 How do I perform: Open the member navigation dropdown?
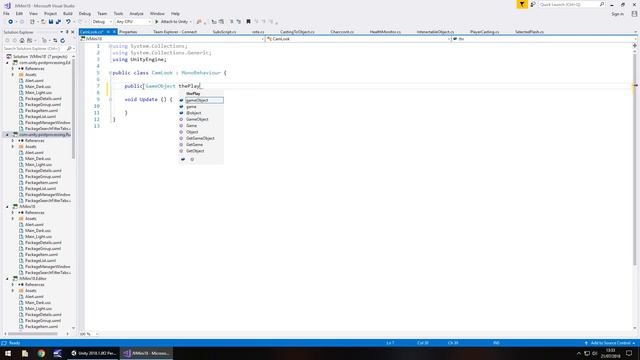(543, 39)
